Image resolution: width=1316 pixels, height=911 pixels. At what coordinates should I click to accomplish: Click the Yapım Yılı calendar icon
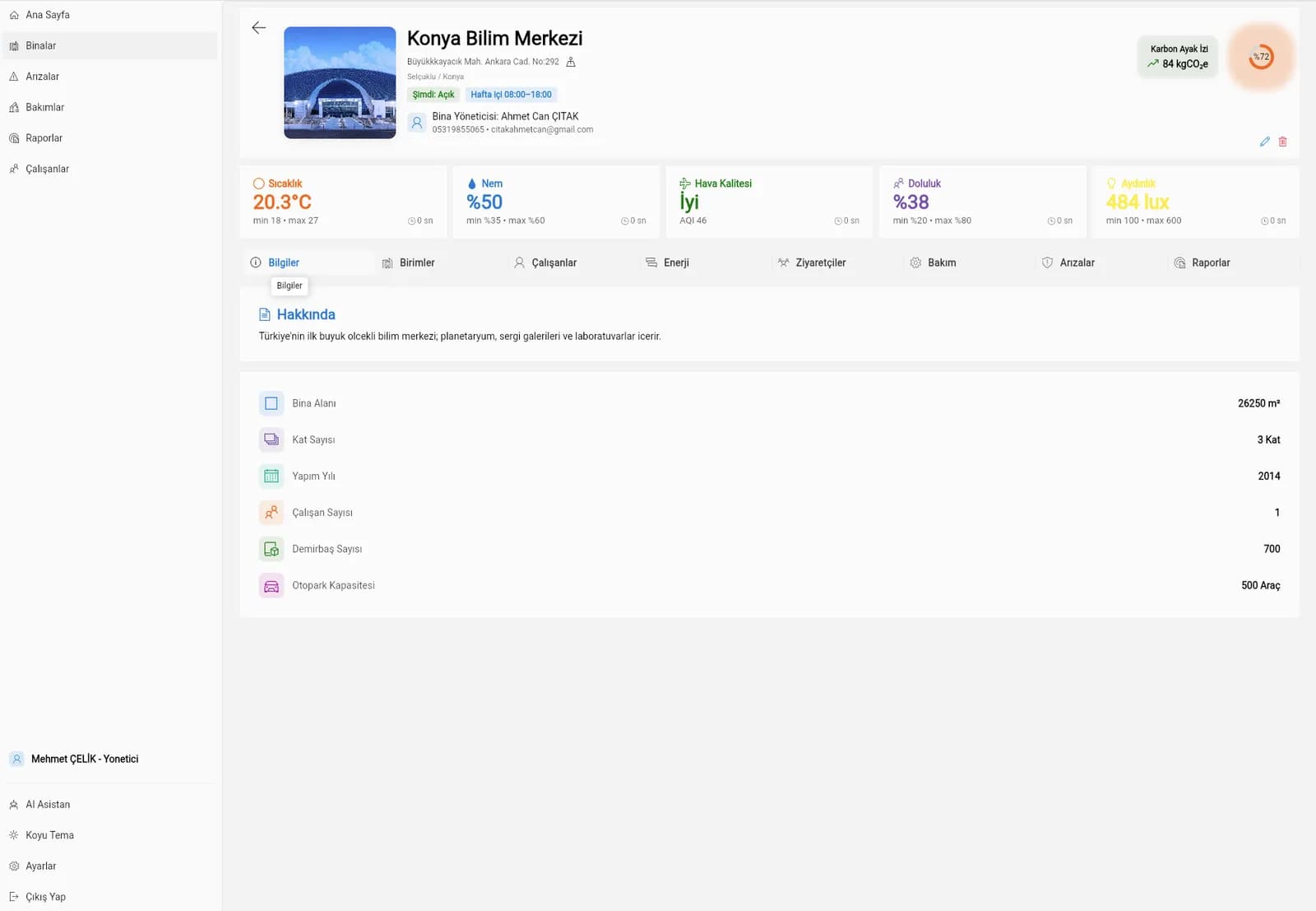pyautogui.click(x=271, y=476)
